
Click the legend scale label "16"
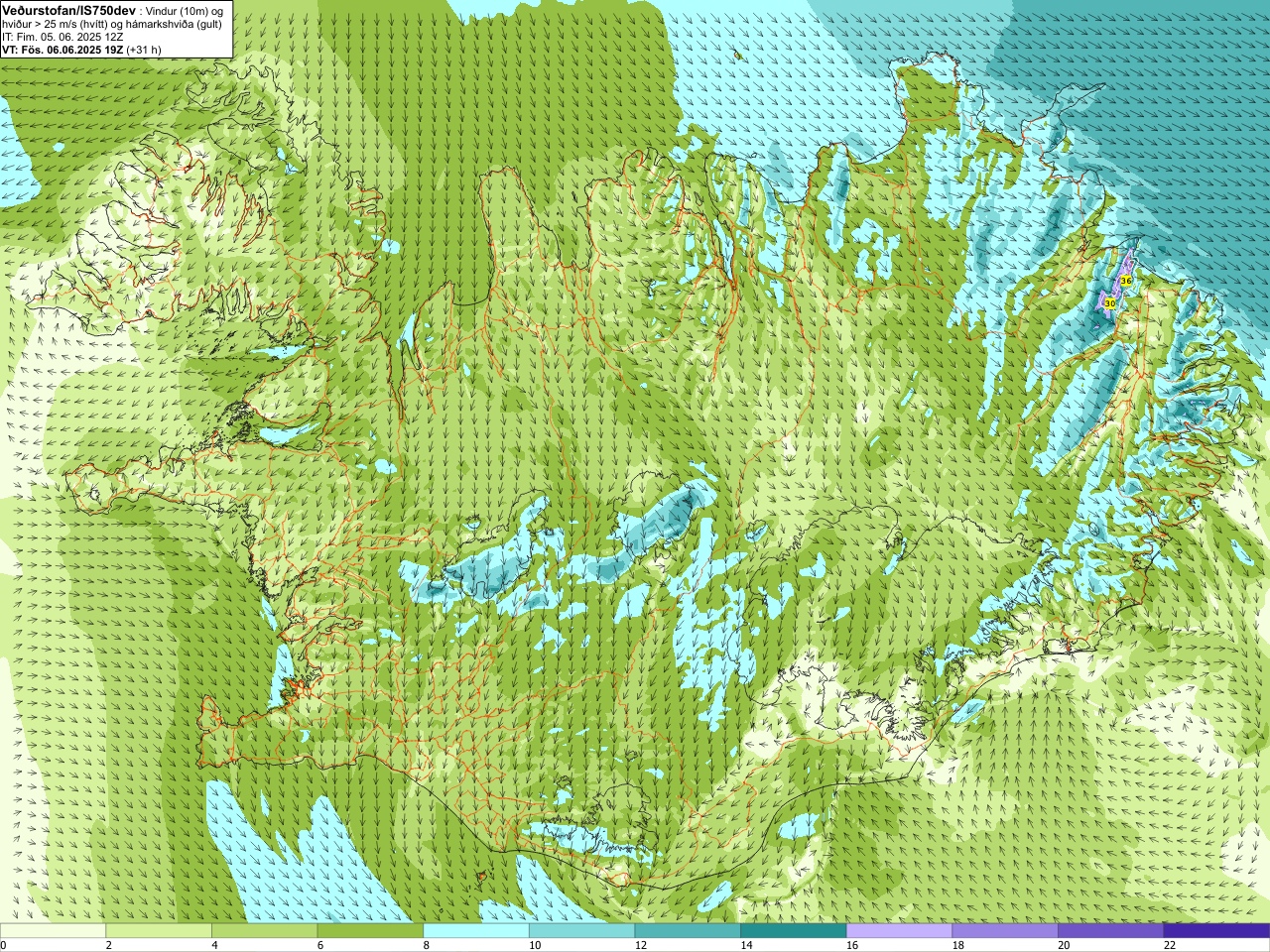tap(852, 945)
